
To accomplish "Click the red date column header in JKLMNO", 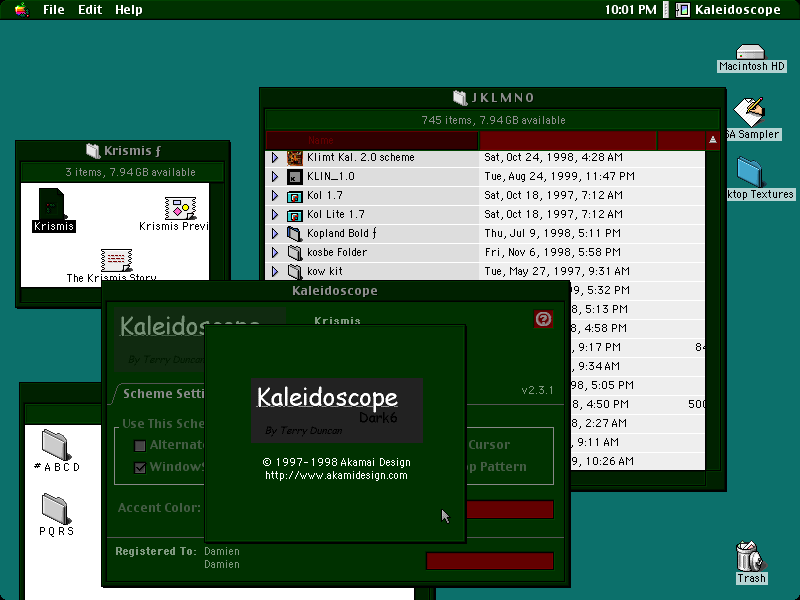I will (567, 140).
